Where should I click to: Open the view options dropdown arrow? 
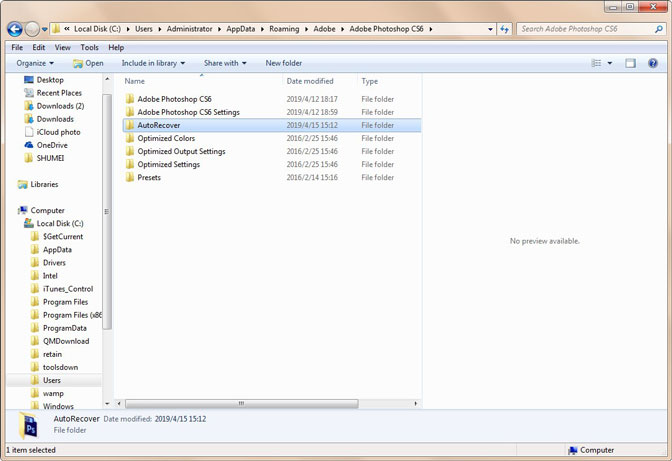pos(609,63)
